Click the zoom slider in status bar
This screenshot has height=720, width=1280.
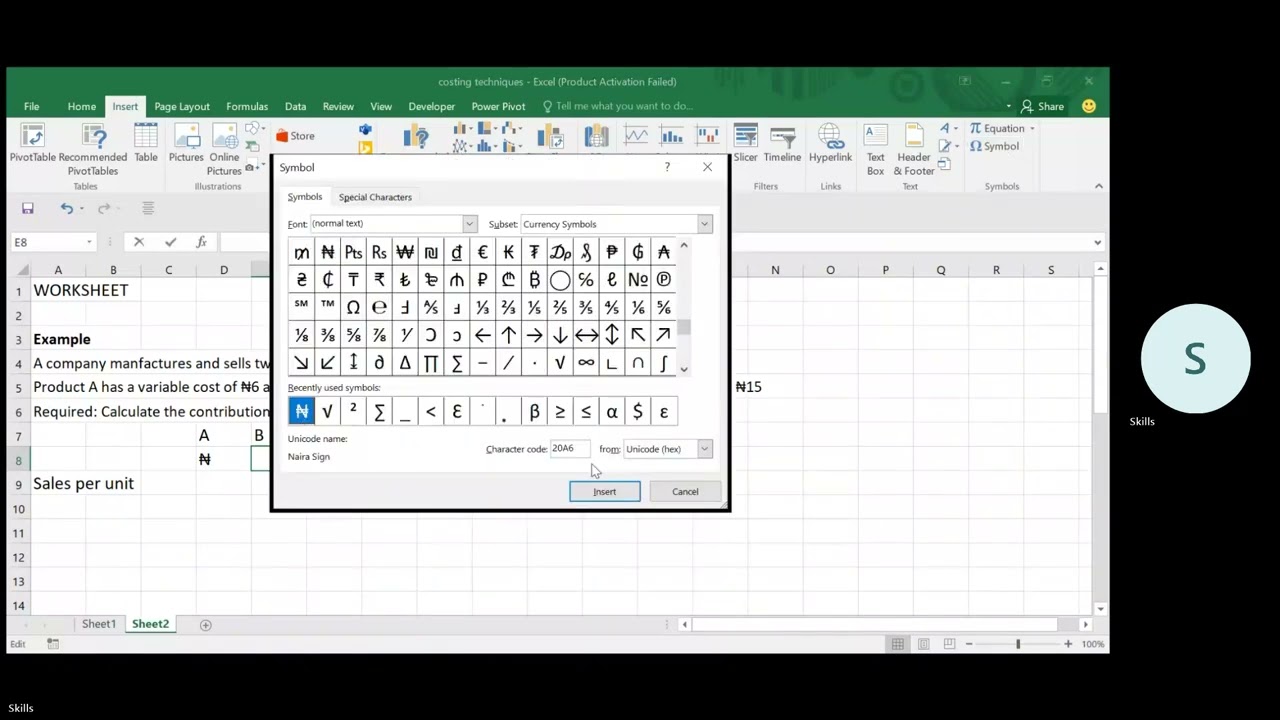(x=1018, y=644)
